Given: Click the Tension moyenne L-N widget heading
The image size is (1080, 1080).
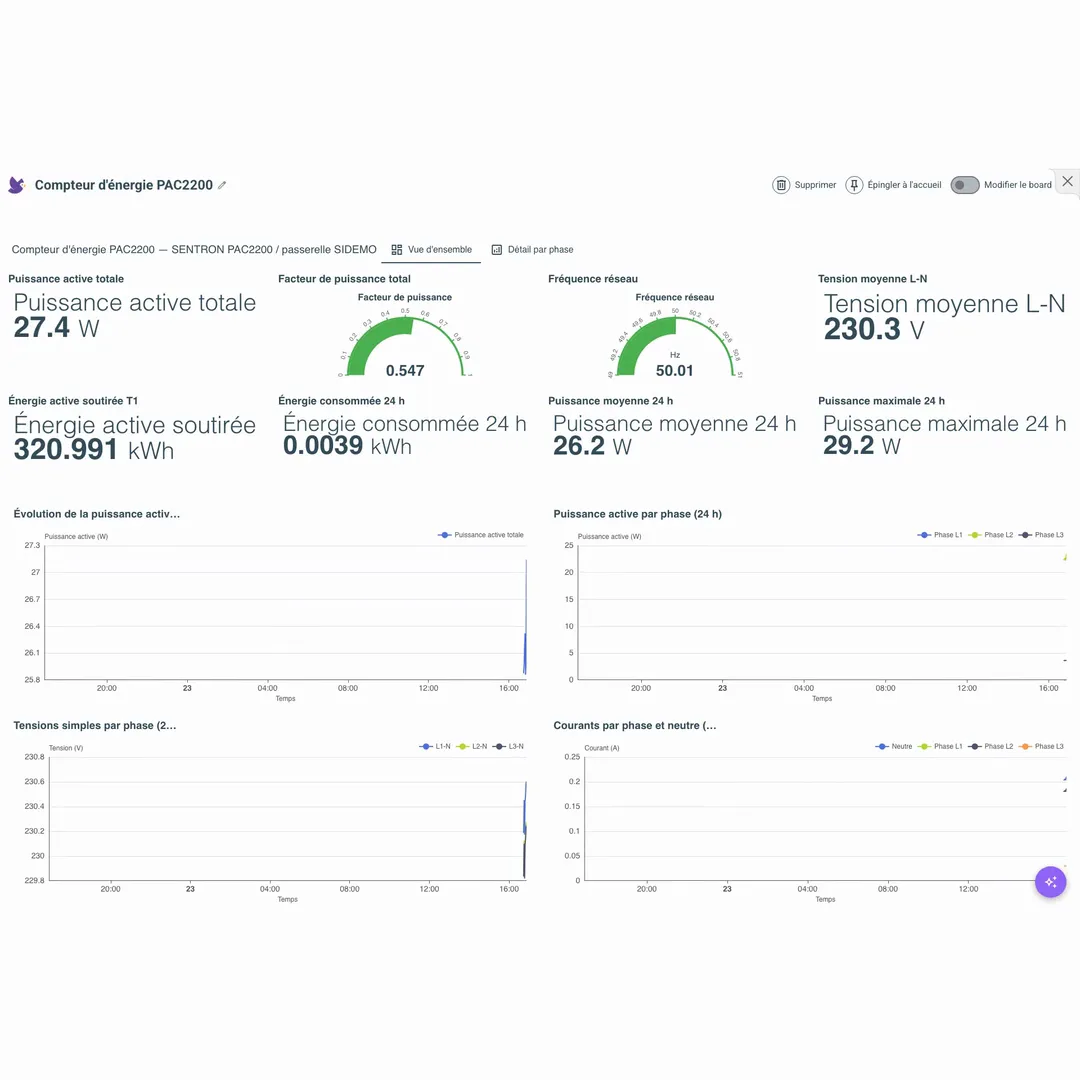Looking at the screenshot, I should [873, 279].
